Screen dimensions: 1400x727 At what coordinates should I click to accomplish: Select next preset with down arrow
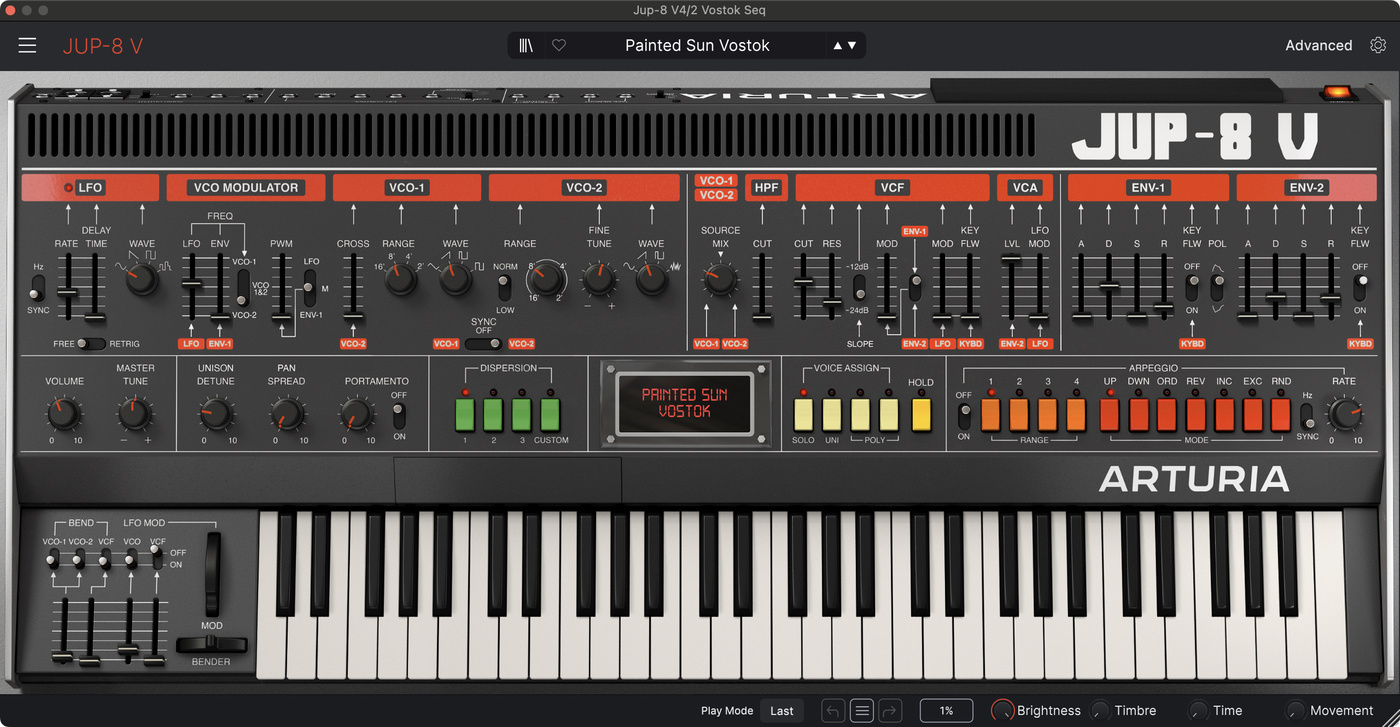click(852, 45)
